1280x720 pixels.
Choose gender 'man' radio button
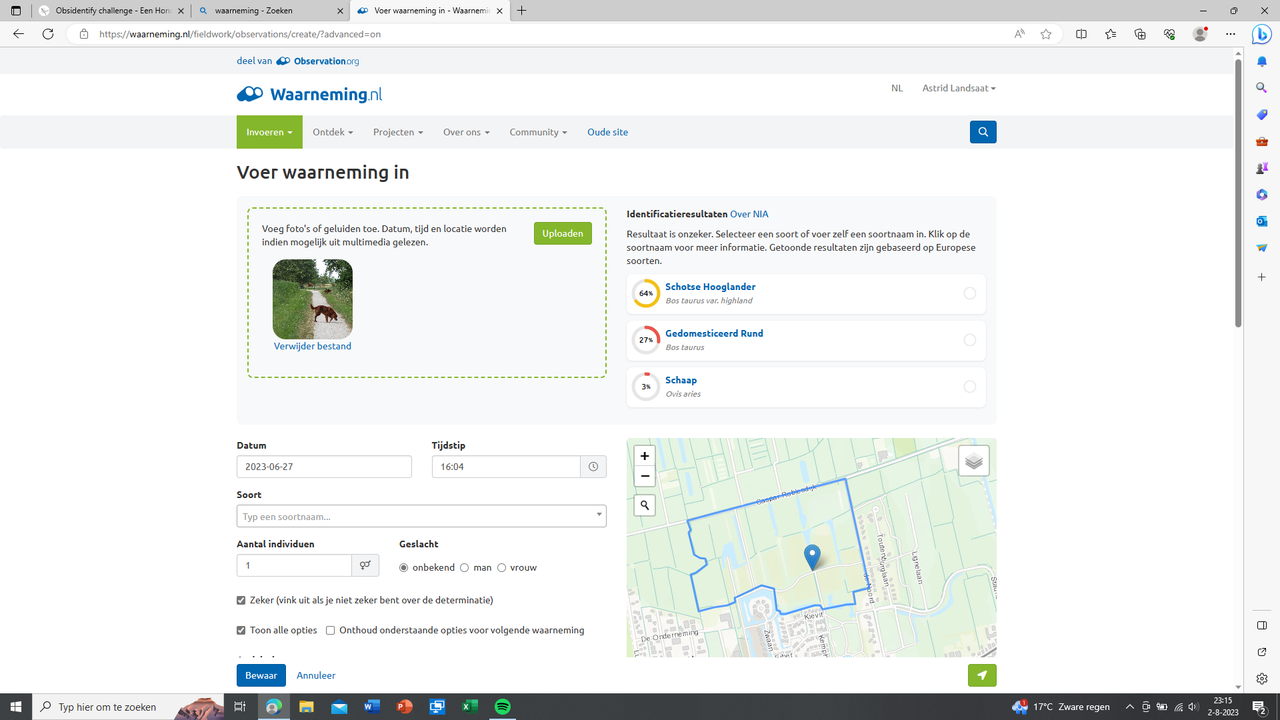(465, 567)
